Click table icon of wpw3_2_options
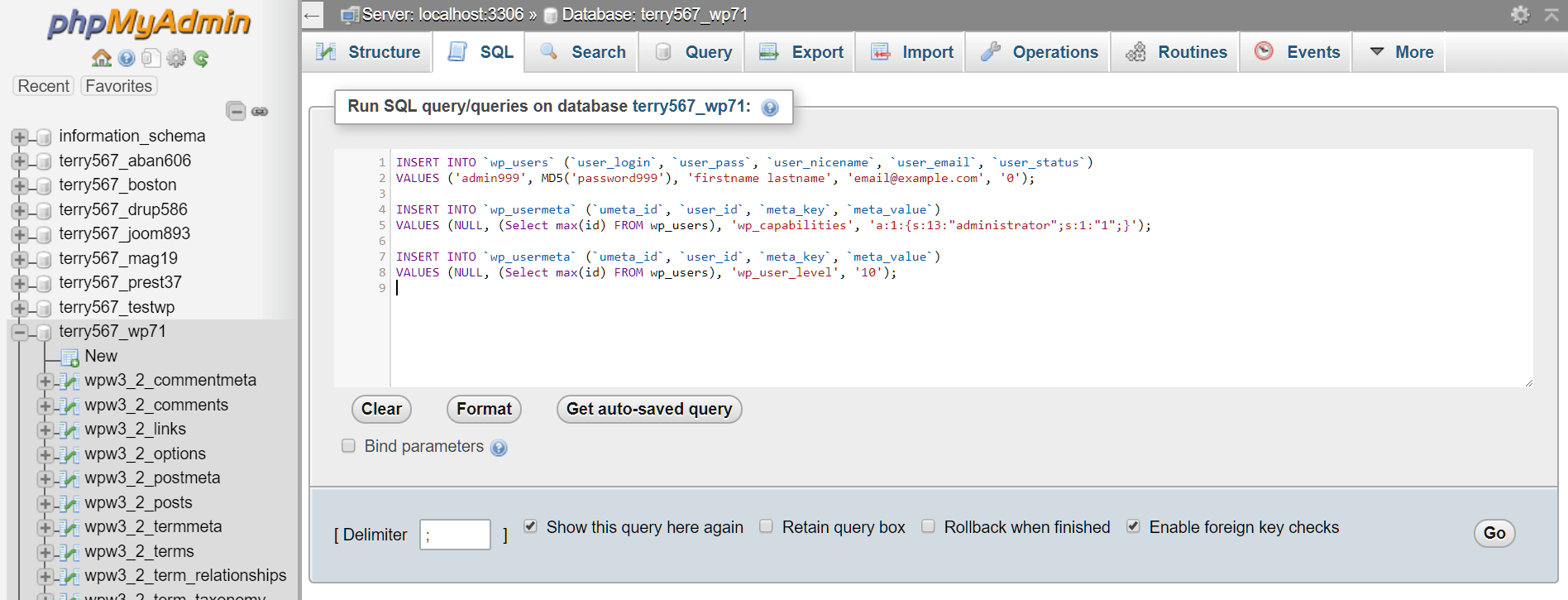This screenshot has width=1568, height=600. (70, 455)
